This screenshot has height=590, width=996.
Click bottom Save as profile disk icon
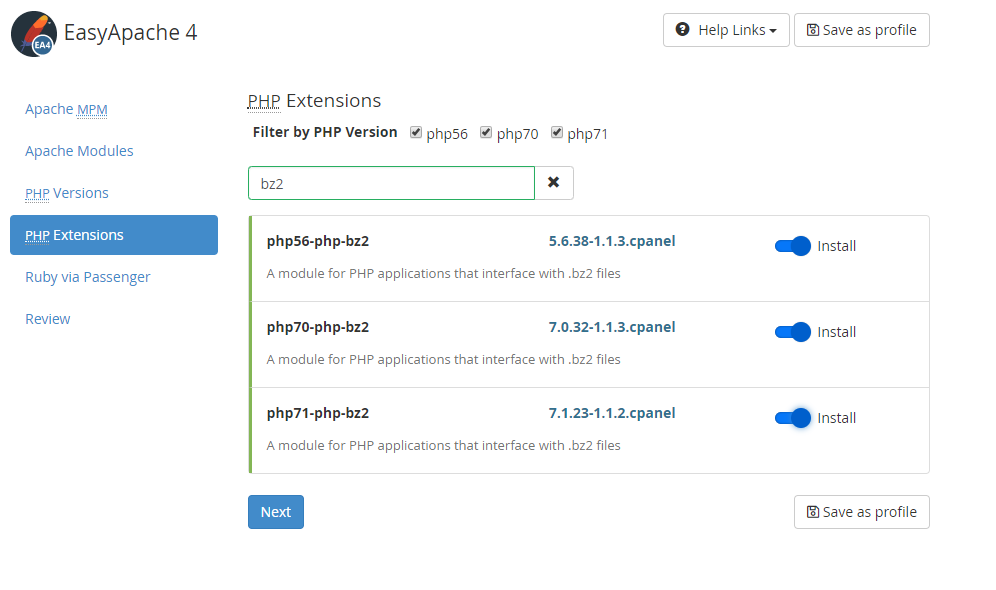(812, 512)
